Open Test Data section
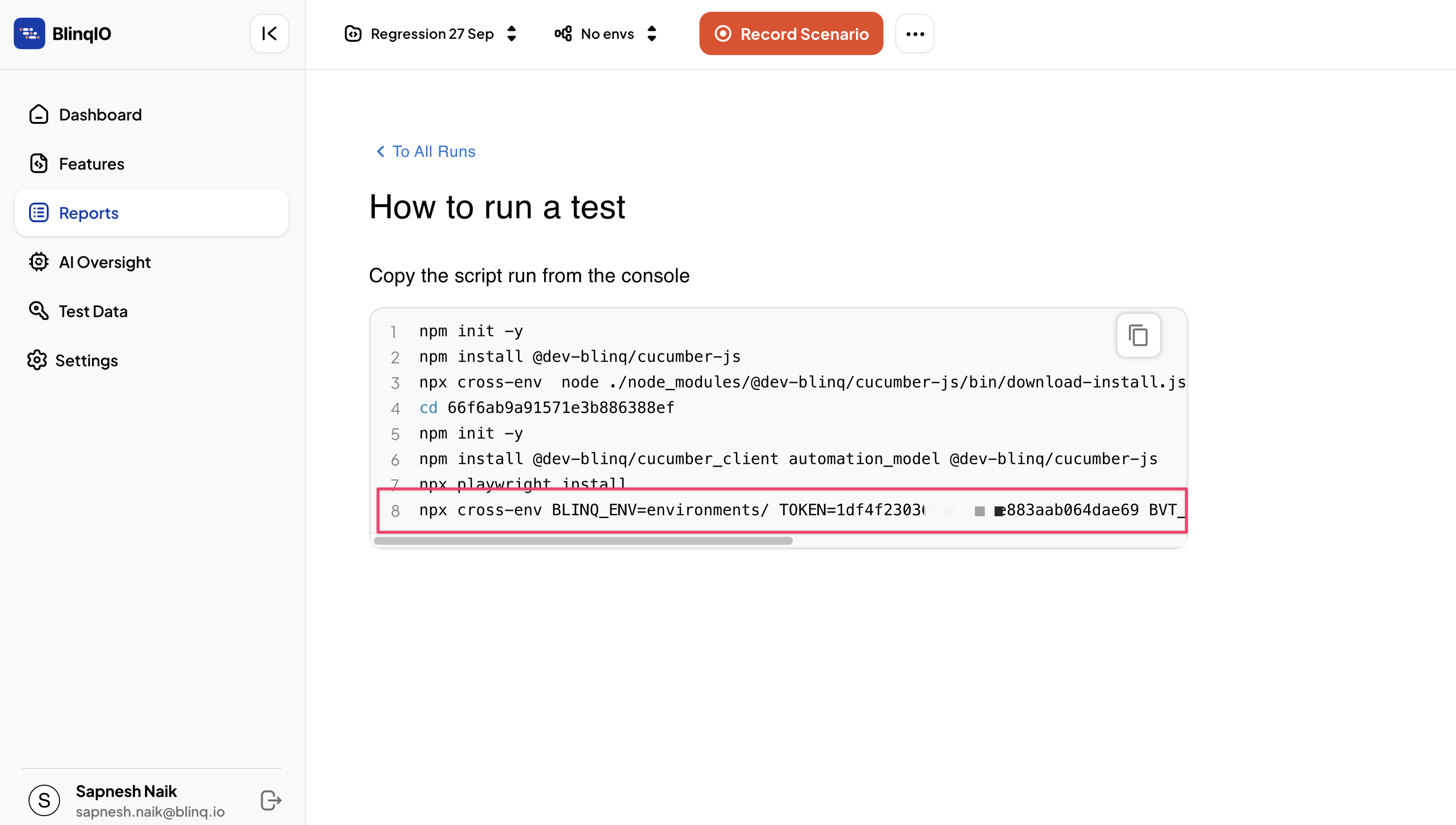 (152, 312)
